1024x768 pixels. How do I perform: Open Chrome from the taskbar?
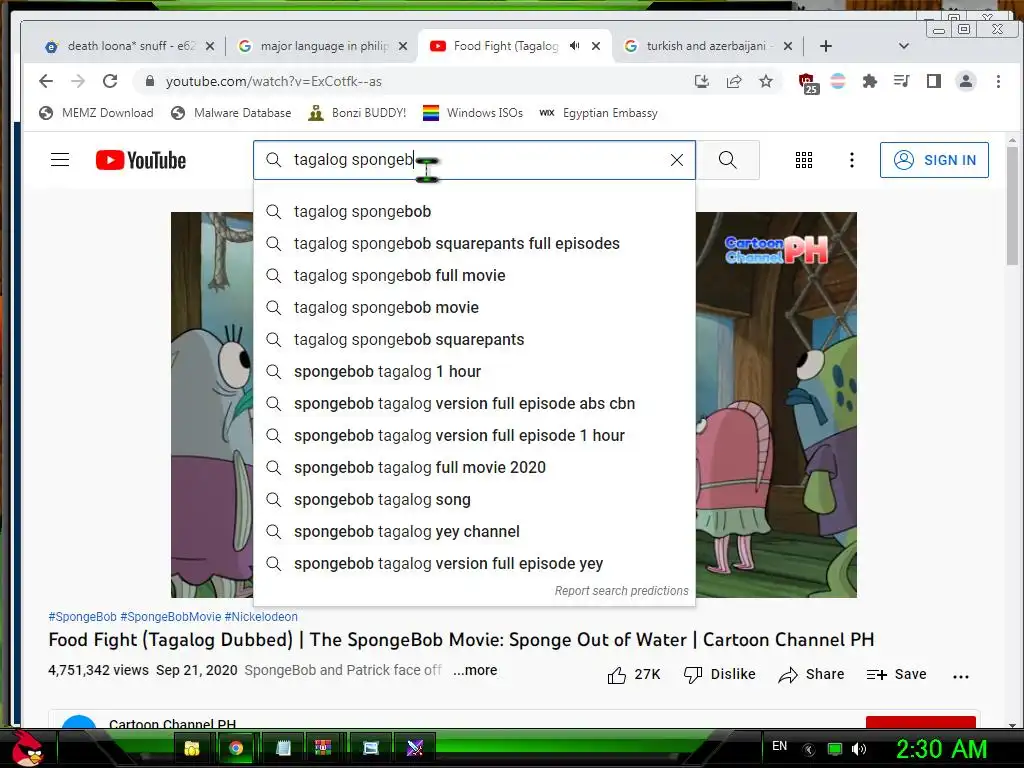[236, 748]
